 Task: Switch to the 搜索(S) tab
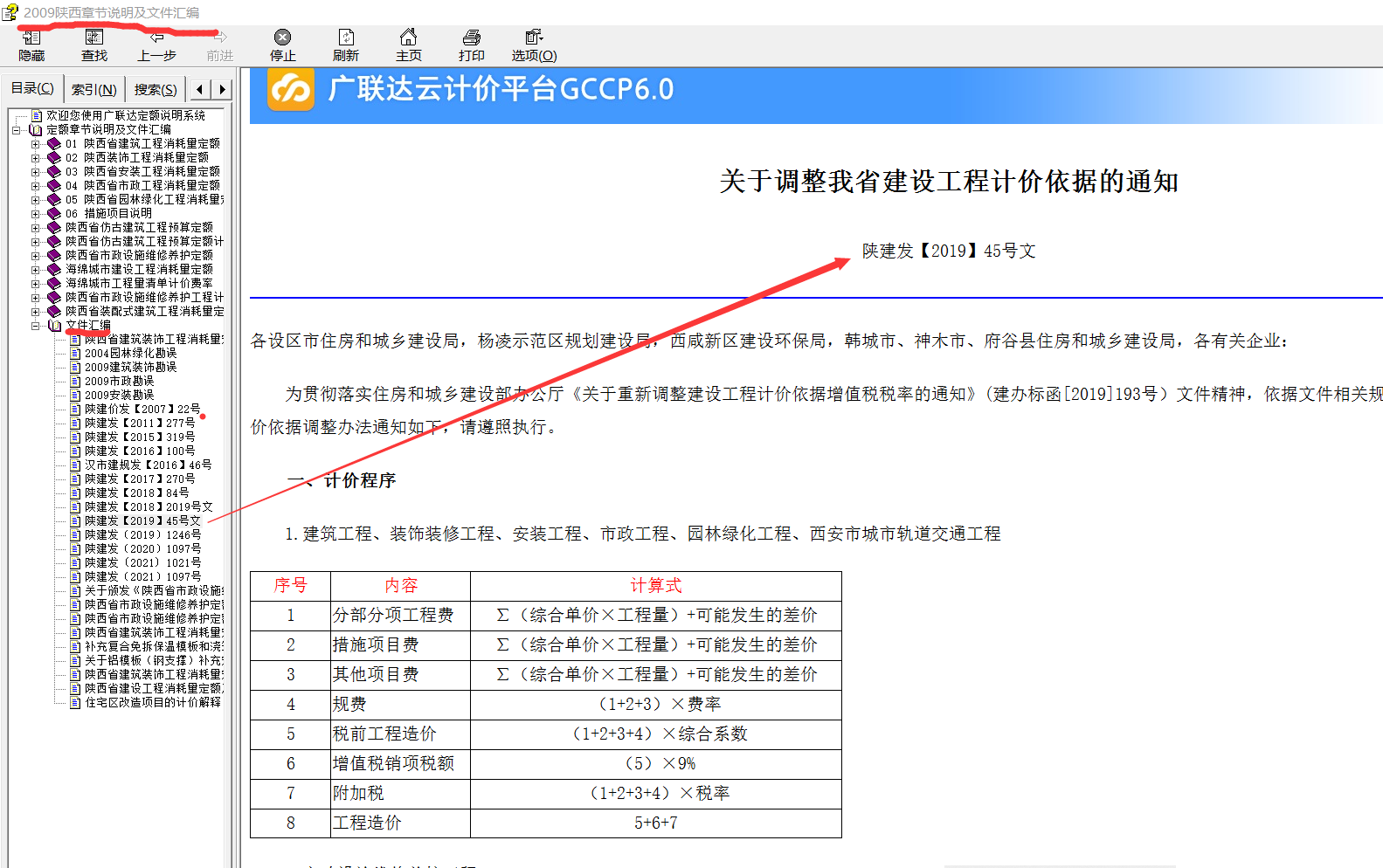[156, 89]
